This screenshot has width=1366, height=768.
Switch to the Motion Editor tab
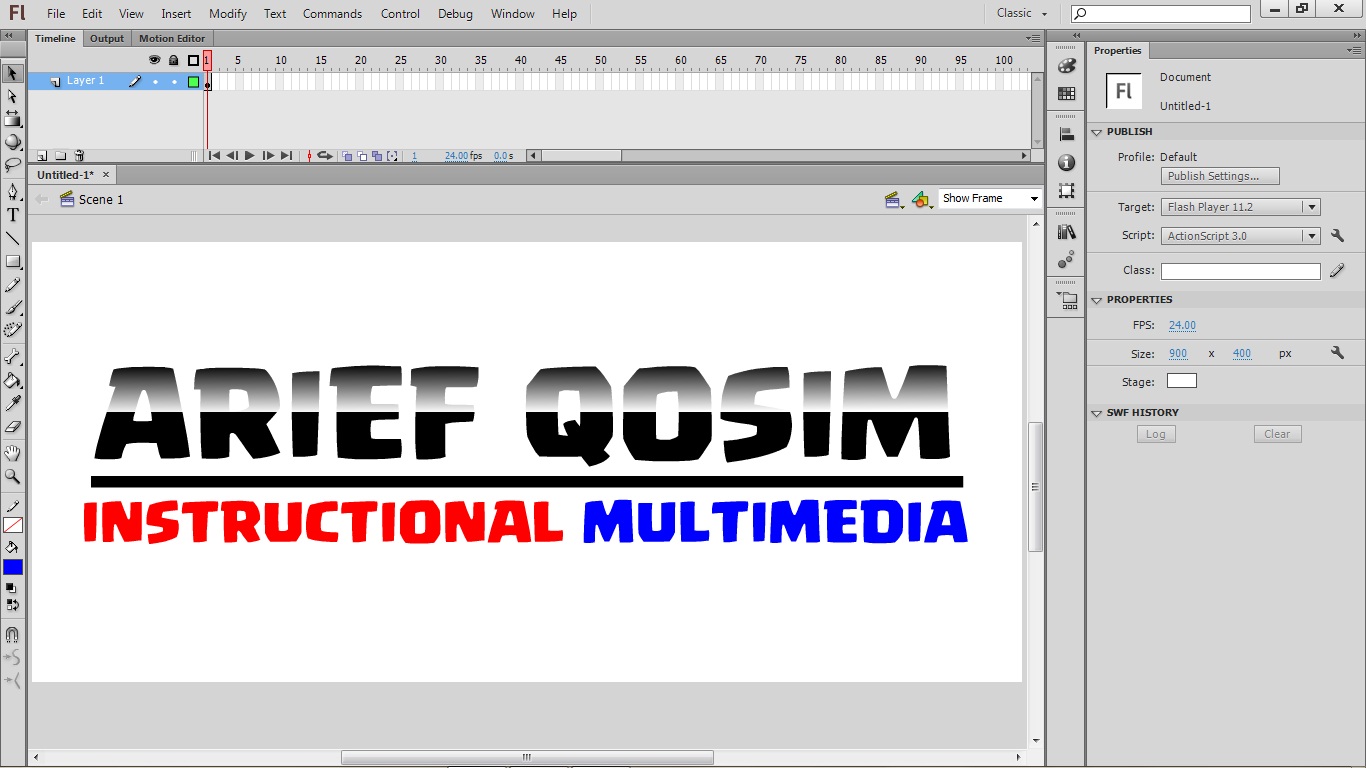coord(172,39)
